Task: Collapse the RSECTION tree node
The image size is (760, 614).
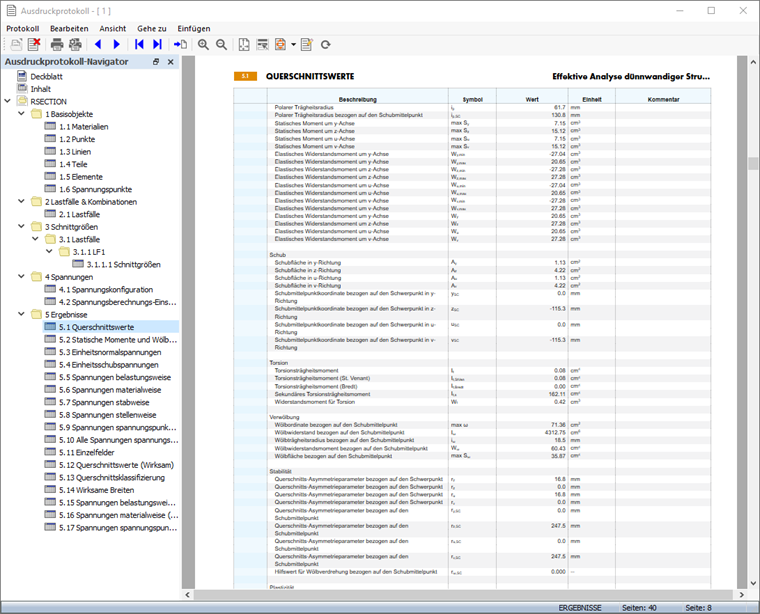Action: click(x=7, y=101)
